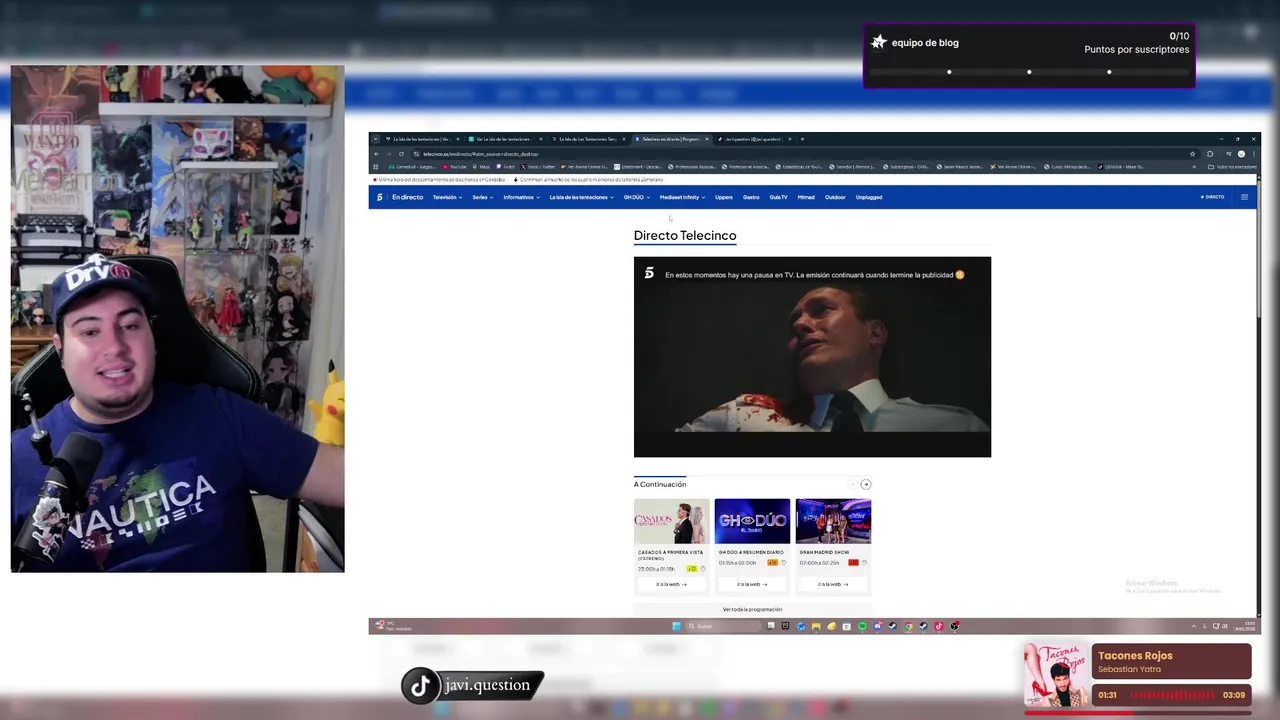Expand the Televisión dropdown menu

click(x=447, y=197)
